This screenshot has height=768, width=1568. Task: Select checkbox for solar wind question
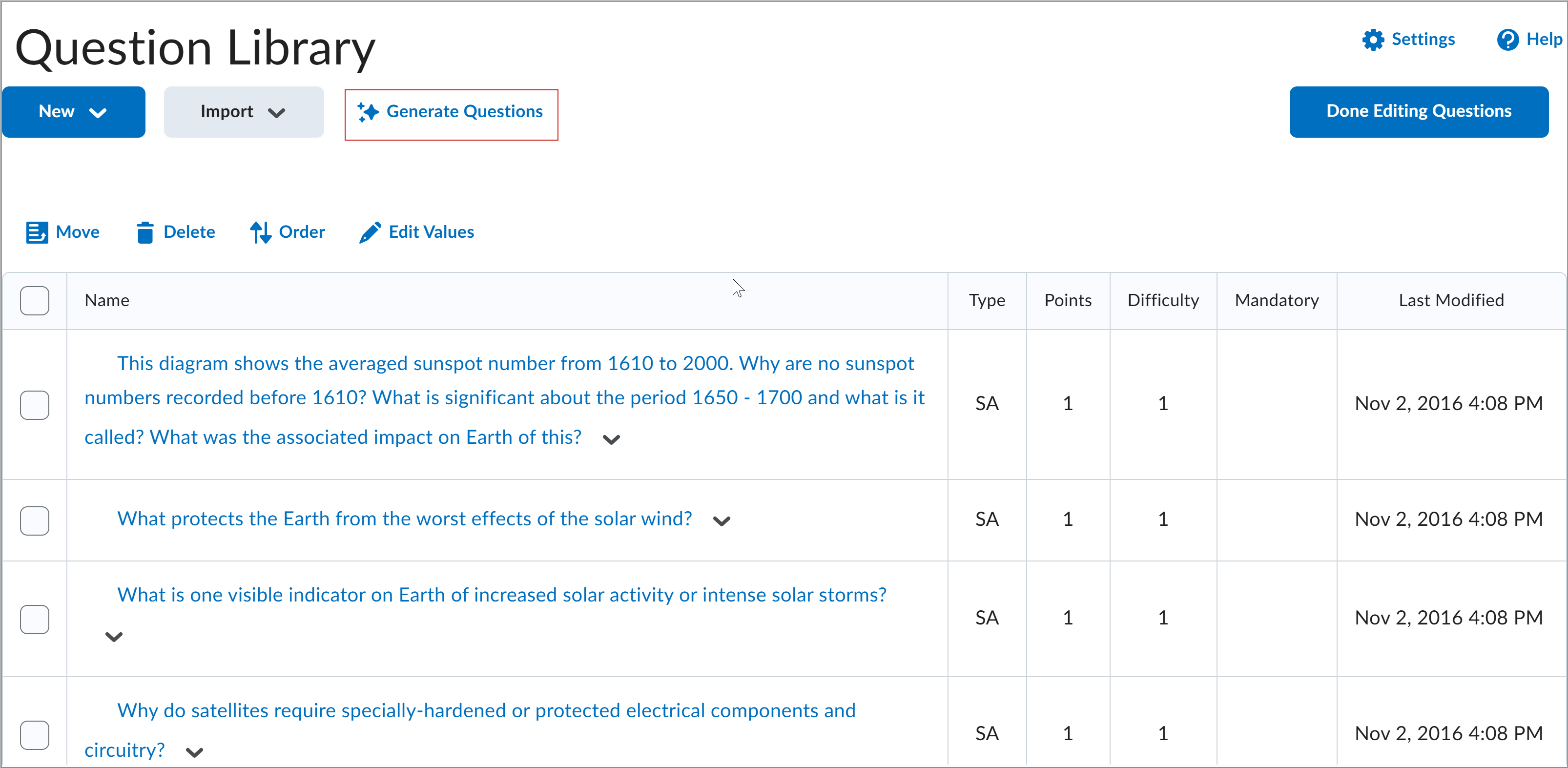(35, 520)
